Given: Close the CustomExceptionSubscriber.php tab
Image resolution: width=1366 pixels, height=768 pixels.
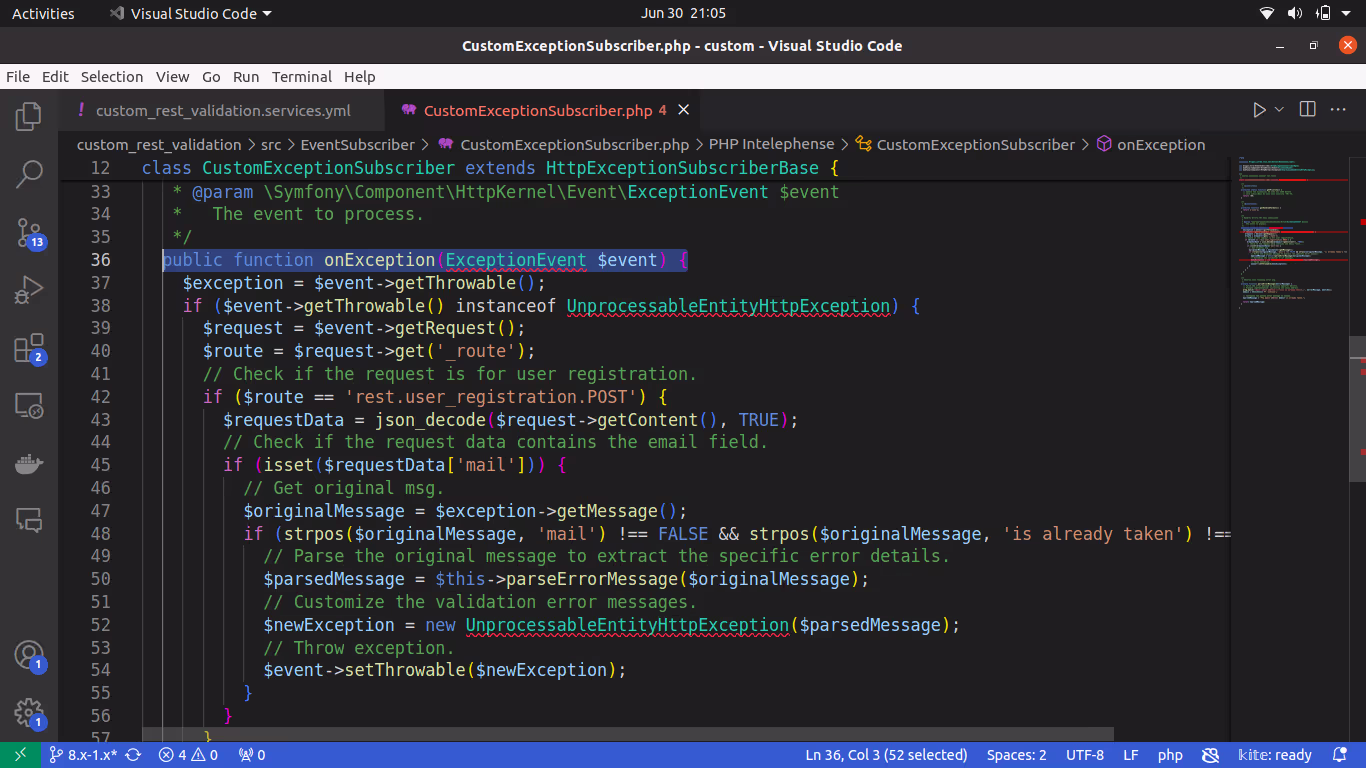Looking at the screenshot, I should tap(685, 110).
